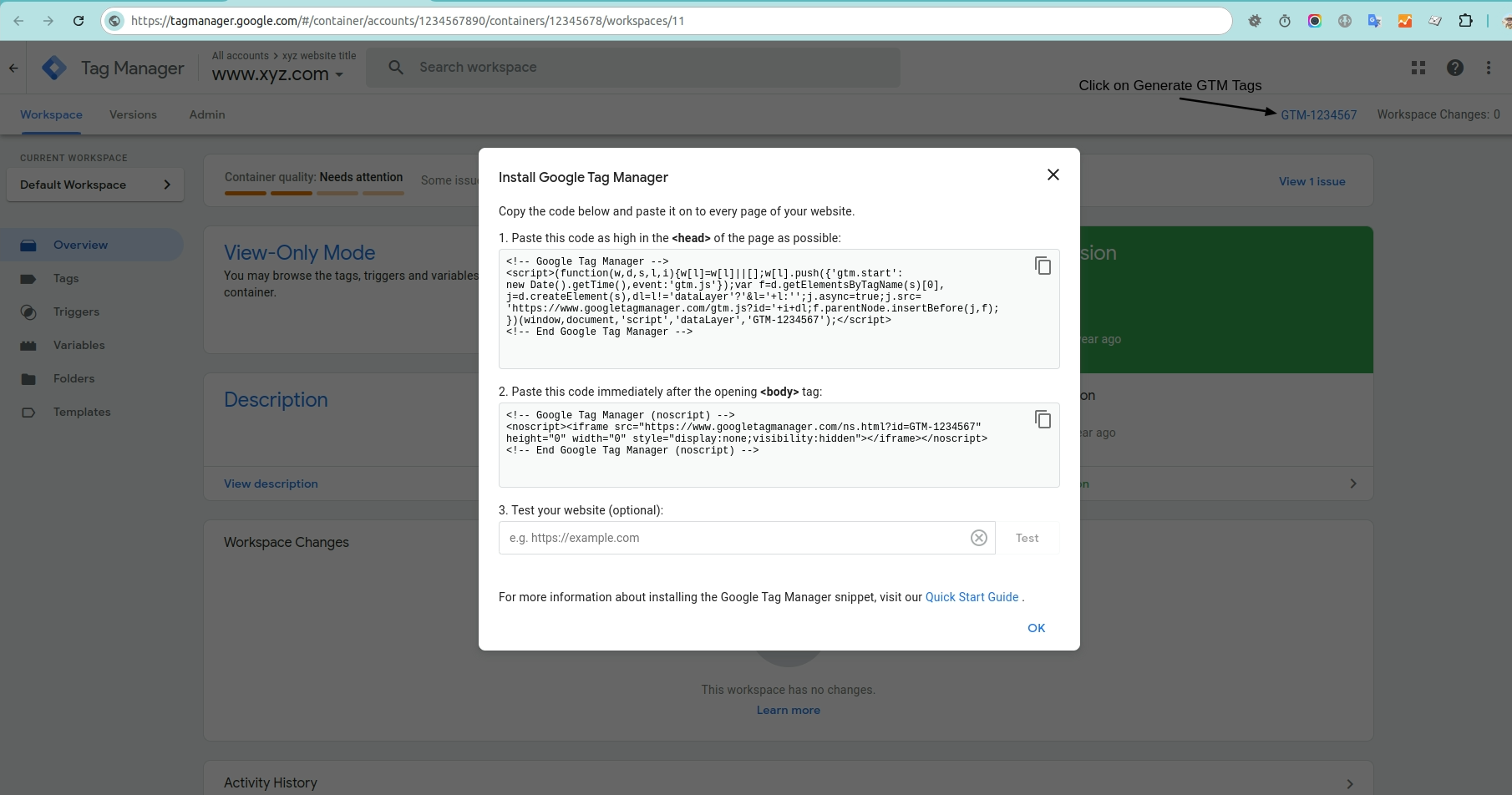Screen dimensions: 1512x795
Task: Open the Google apps grid
Action: [x=1418, y=68]
